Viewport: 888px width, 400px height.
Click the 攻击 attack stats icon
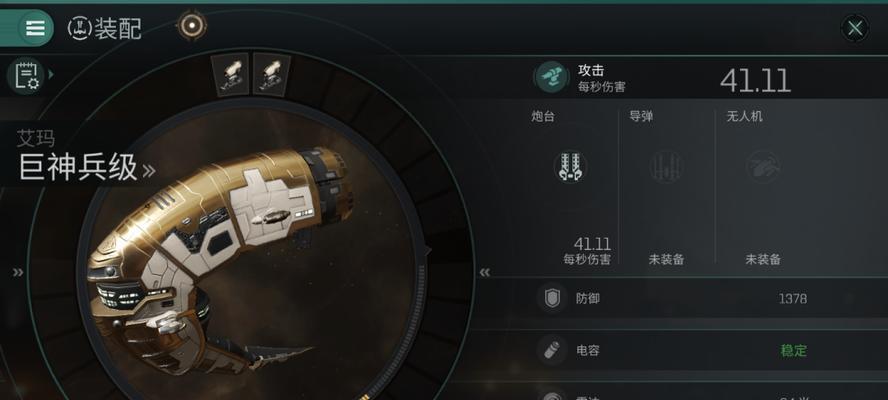tap(551, 78)
